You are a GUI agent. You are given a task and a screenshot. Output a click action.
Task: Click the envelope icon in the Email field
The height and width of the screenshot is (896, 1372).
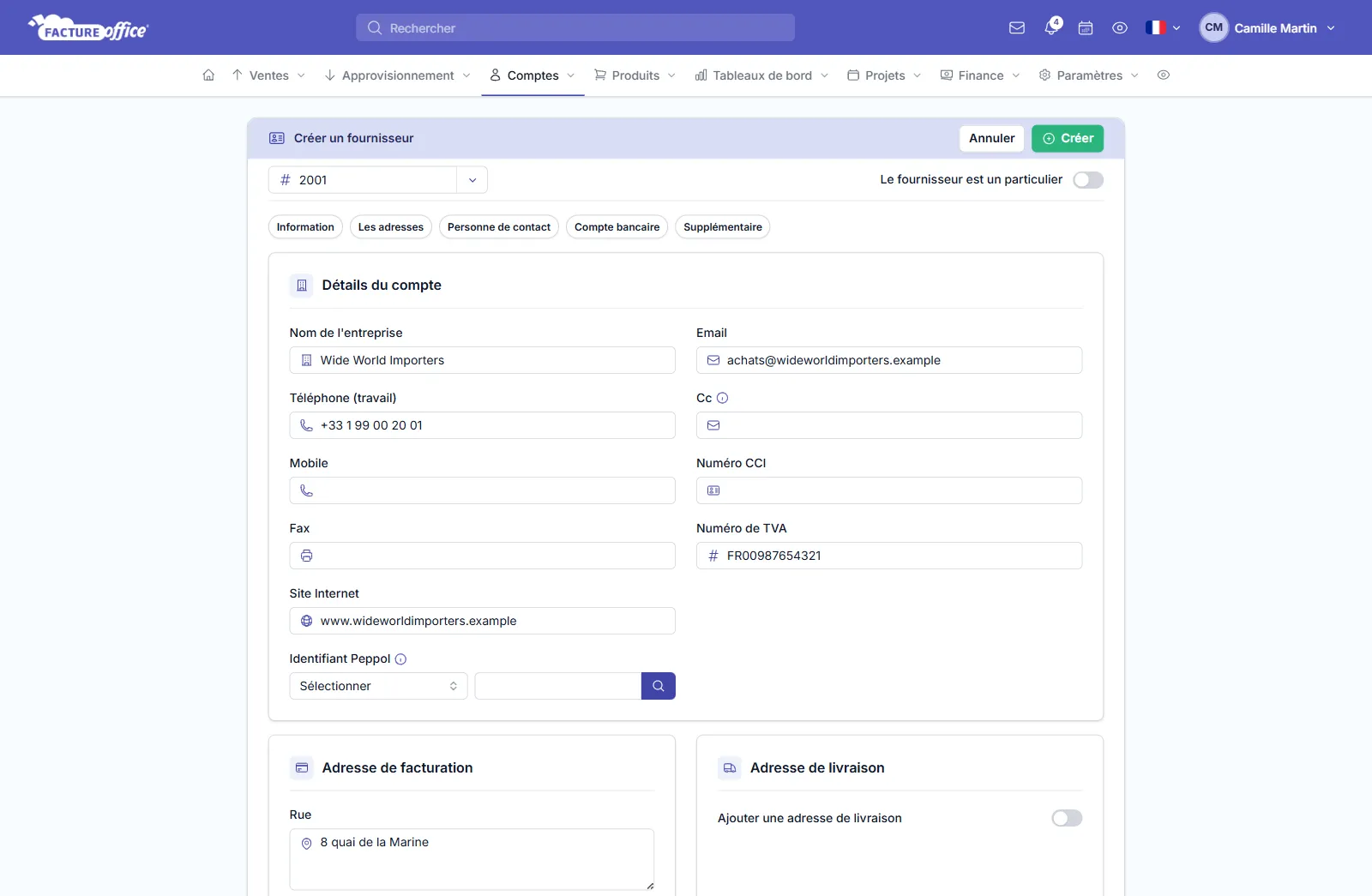tap(713, 360)
